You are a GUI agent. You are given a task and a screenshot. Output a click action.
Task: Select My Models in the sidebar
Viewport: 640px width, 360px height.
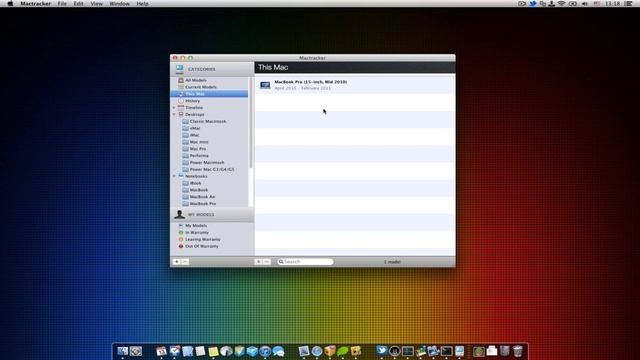(x=212, y=225)
